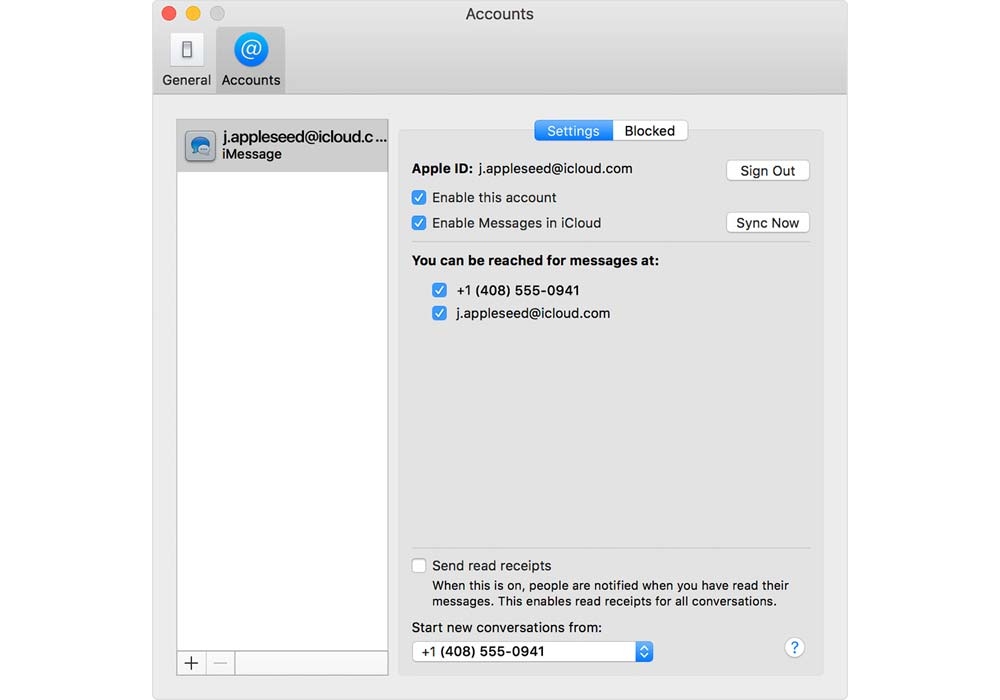This screenshot has width=1000, height=700.
Task: Click the 'Start new conversations from:' label
Action: tap(507, 627)
